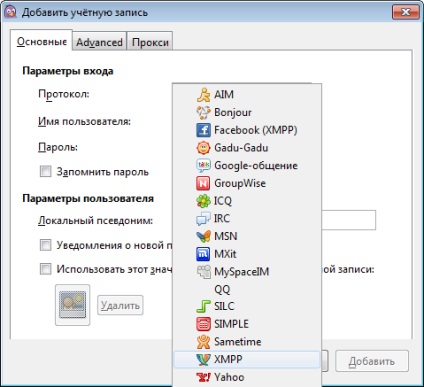Select ICQ protocol entry
Viewport: 424px width, 387px height.
(247, 201)
